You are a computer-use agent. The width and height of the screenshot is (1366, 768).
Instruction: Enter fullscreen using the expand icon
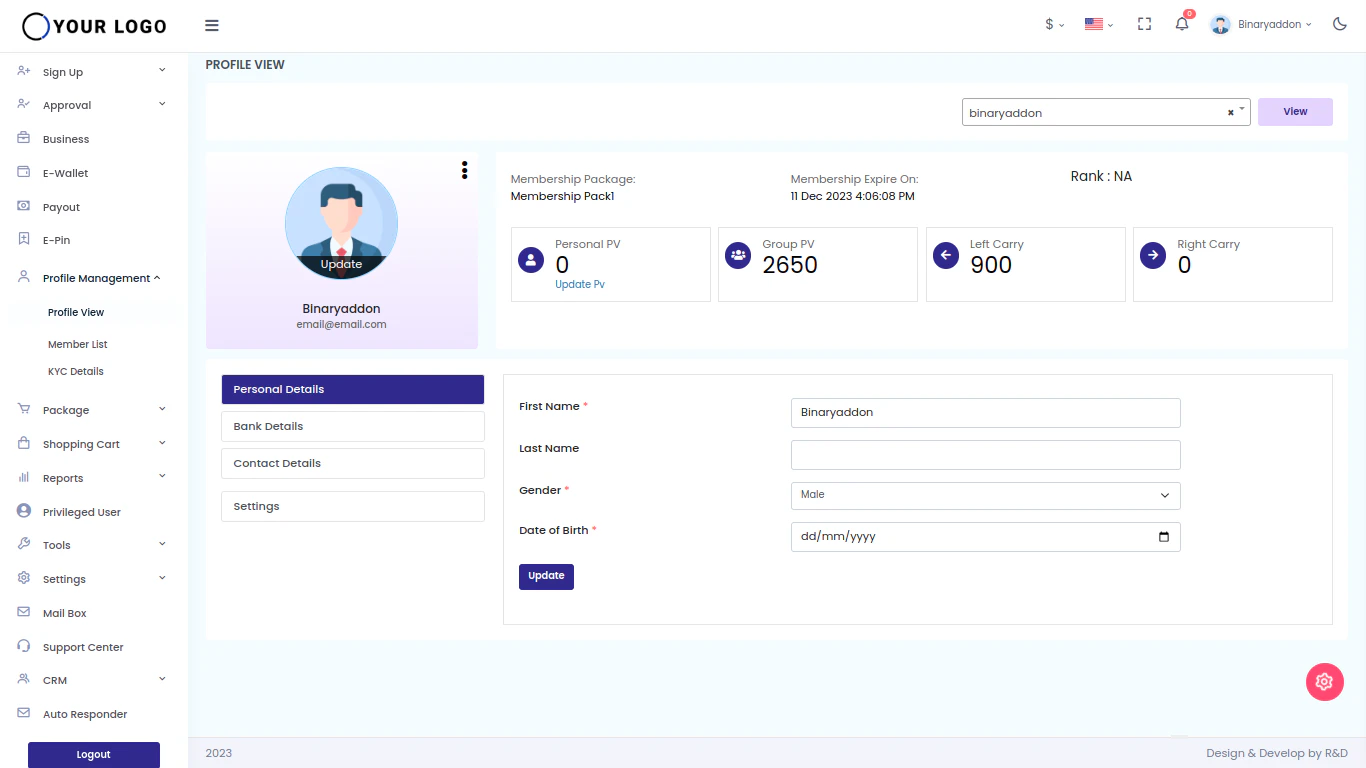coord(1143,23)
